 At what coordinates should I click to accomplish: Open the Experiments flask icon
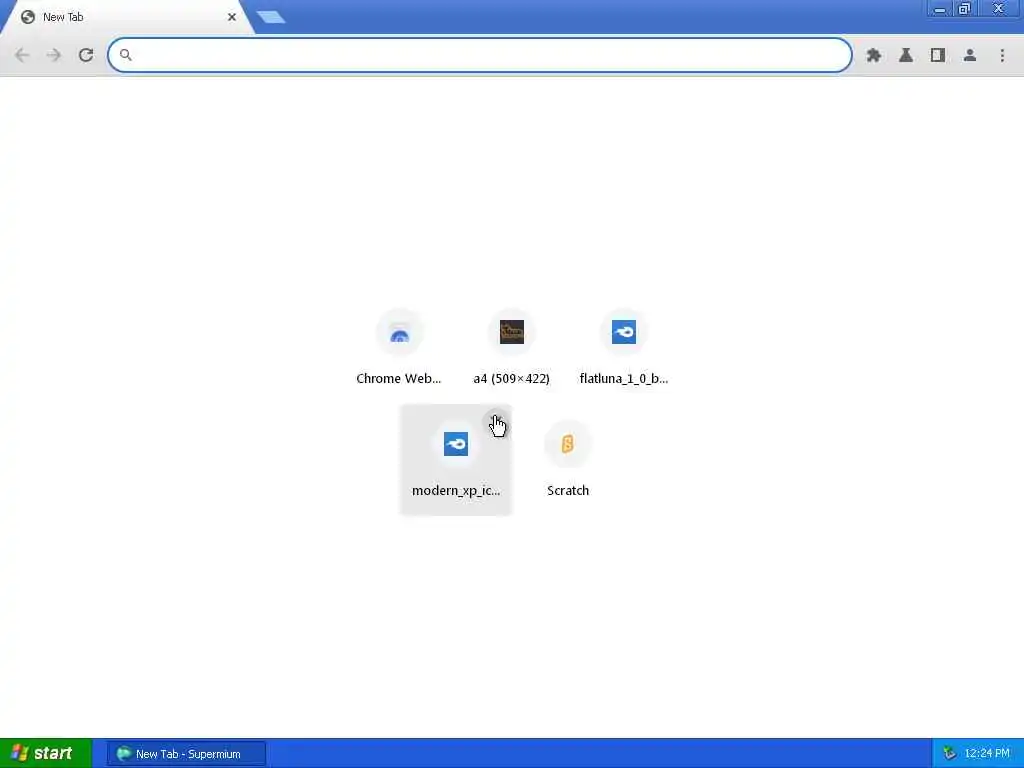(906, 56)
